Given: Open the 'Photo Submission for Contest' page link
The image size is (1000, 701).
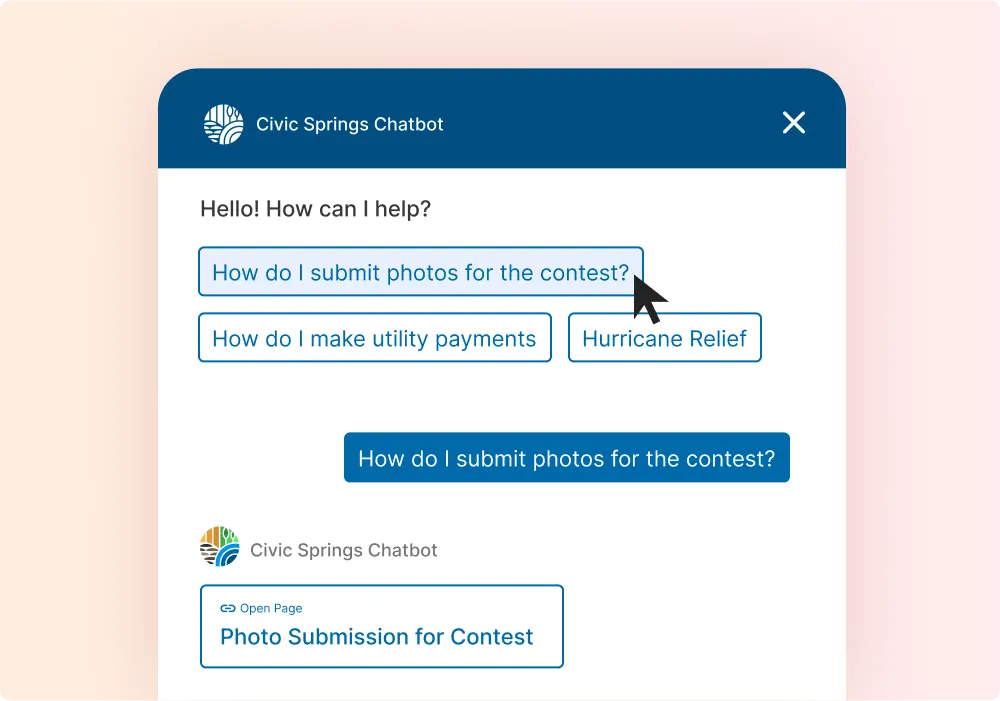Looking at the screenshot, I should (x=377, y=637).
